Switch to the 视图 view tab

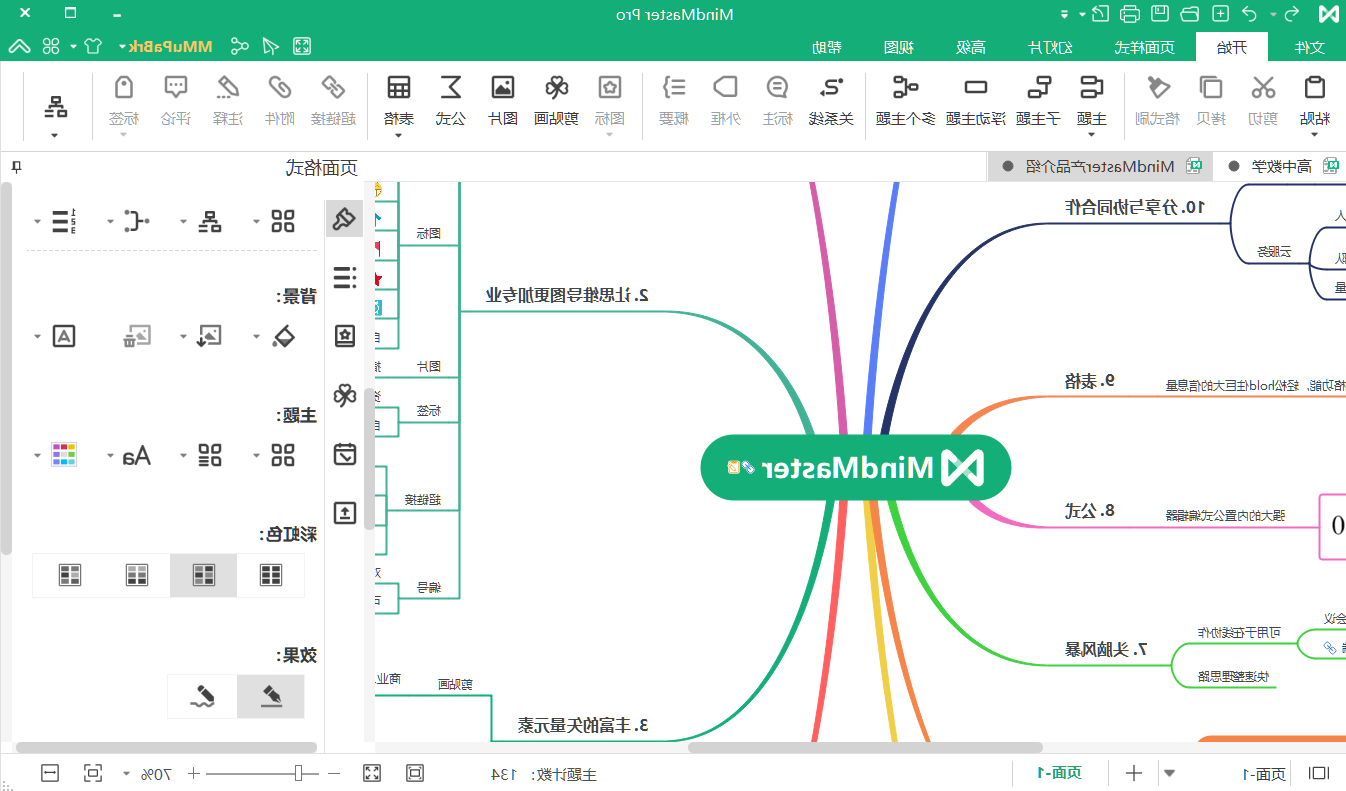pyautogui.click(x=899, y=47)
